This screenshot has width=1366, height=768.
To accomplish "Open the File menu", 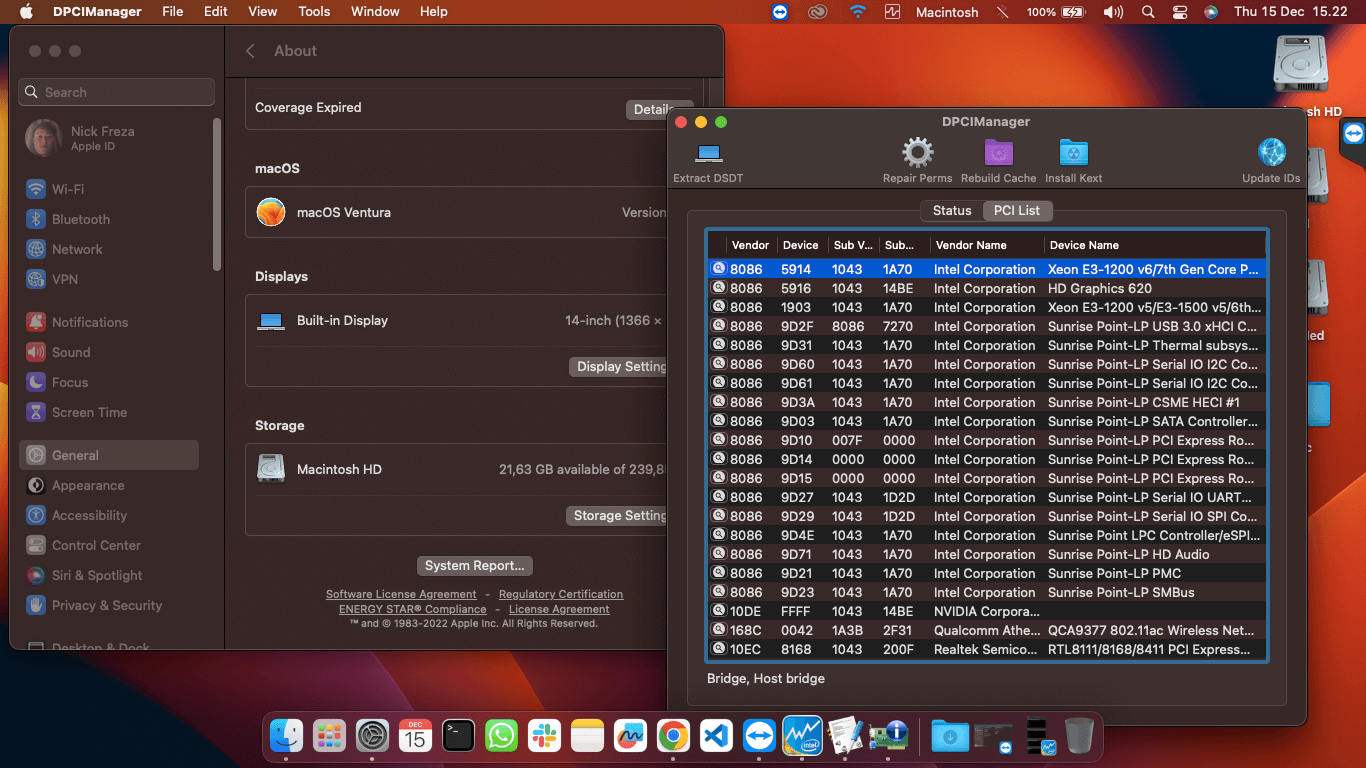I will tap(173, 12).
